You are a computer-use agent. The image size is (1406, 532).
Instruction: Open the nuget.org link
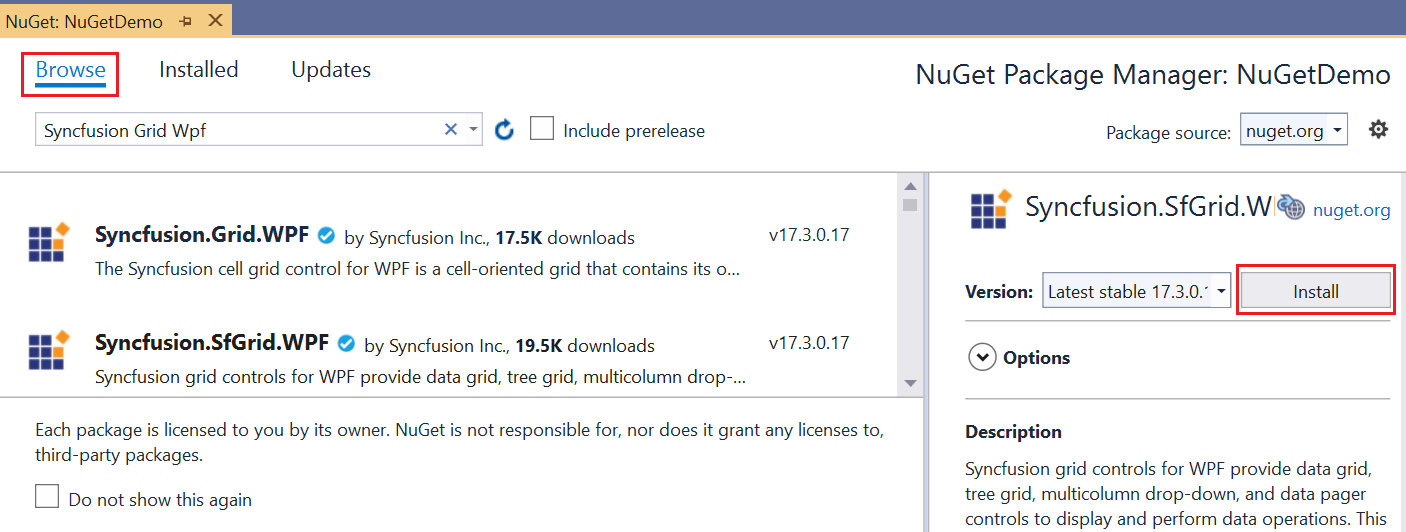pyautogui.click(x=1351, y=210)
